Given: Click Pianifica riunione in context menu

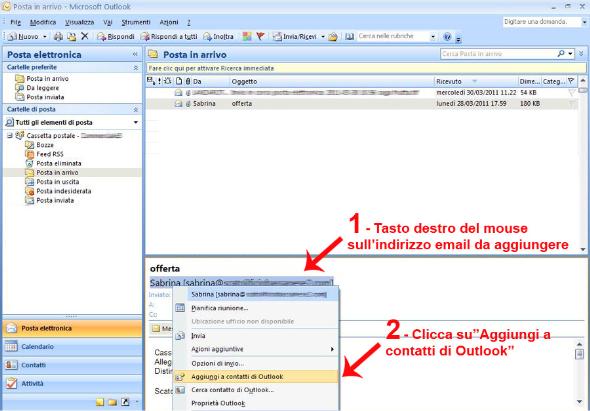Looking at the screenshot, I should pyautogui.click(x=256, y=308).
